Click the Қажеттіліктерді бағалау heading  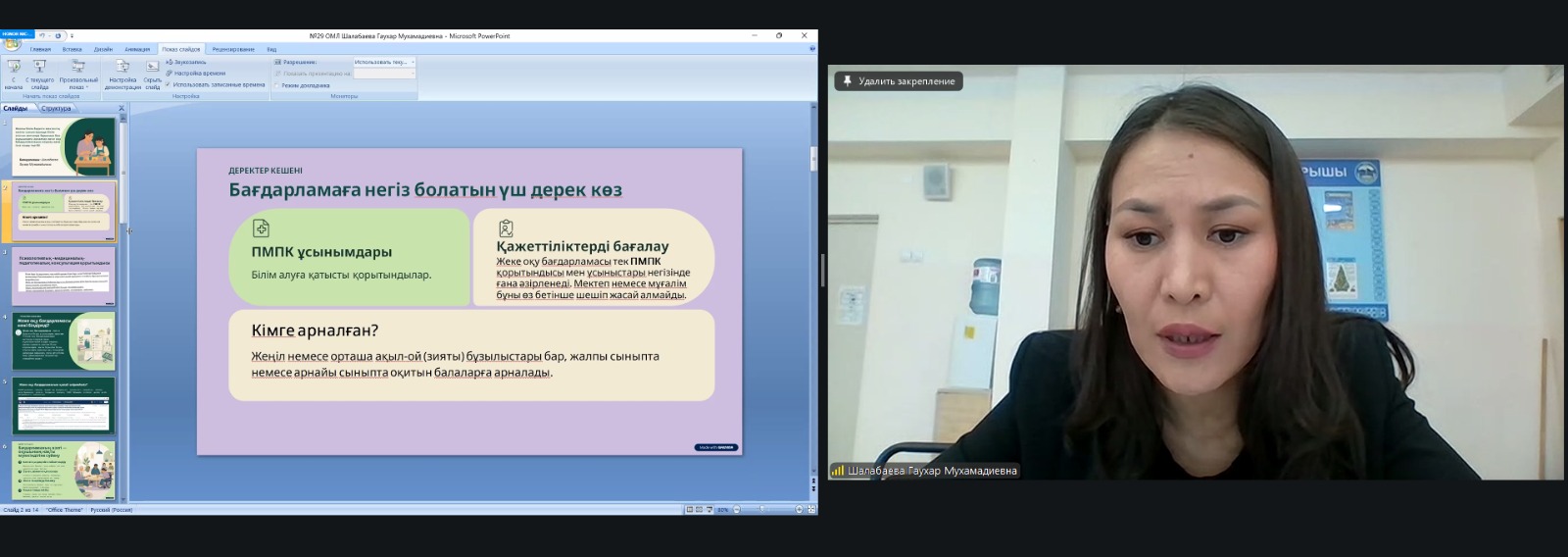582,246
